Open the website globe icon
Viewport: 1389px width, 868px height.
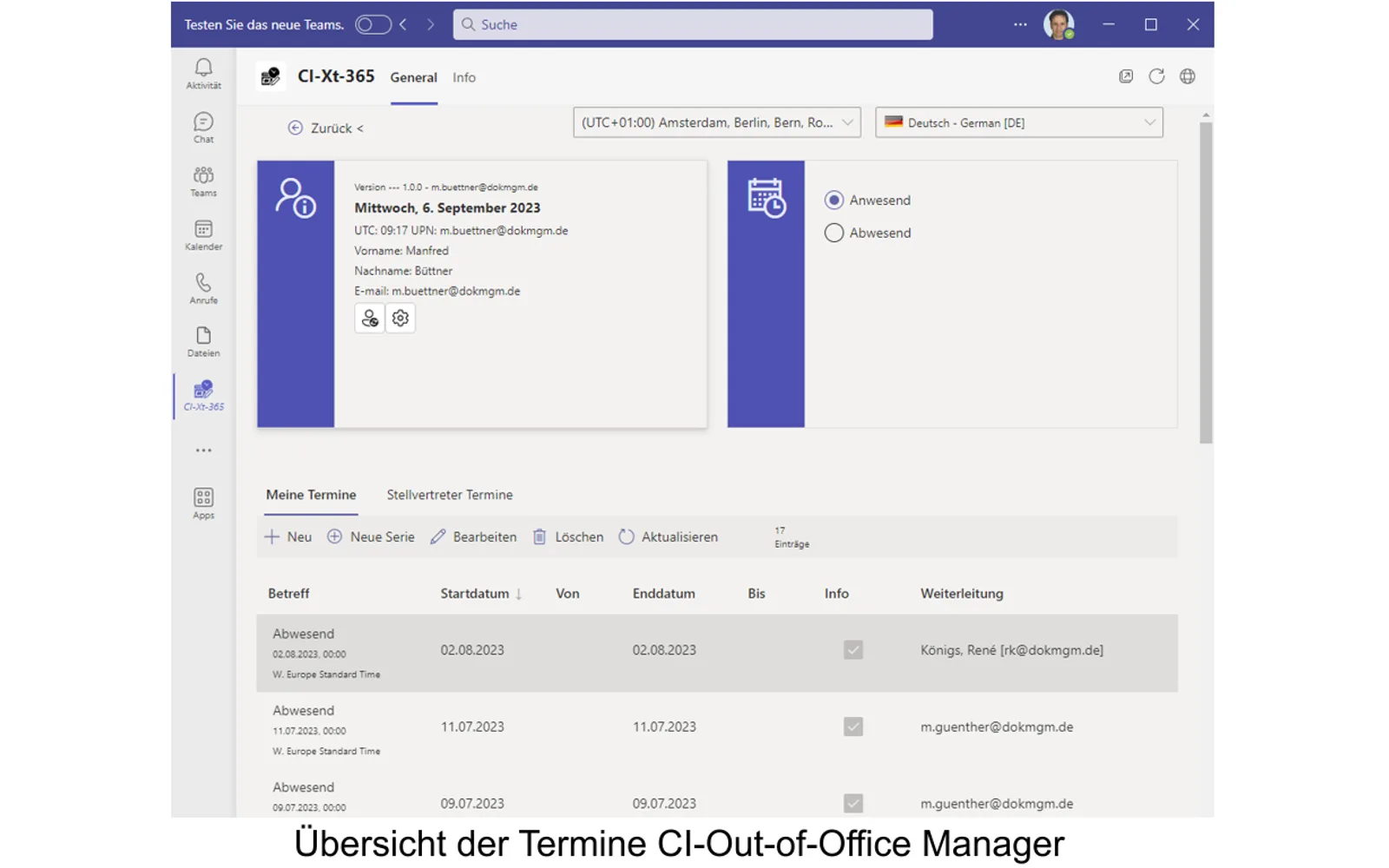1188,76
